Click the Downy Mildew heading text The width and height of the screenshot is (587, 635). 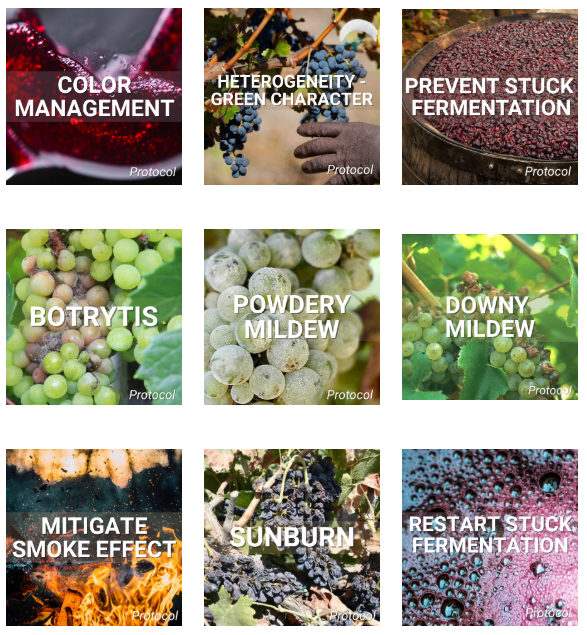click(x=490, y=317)
